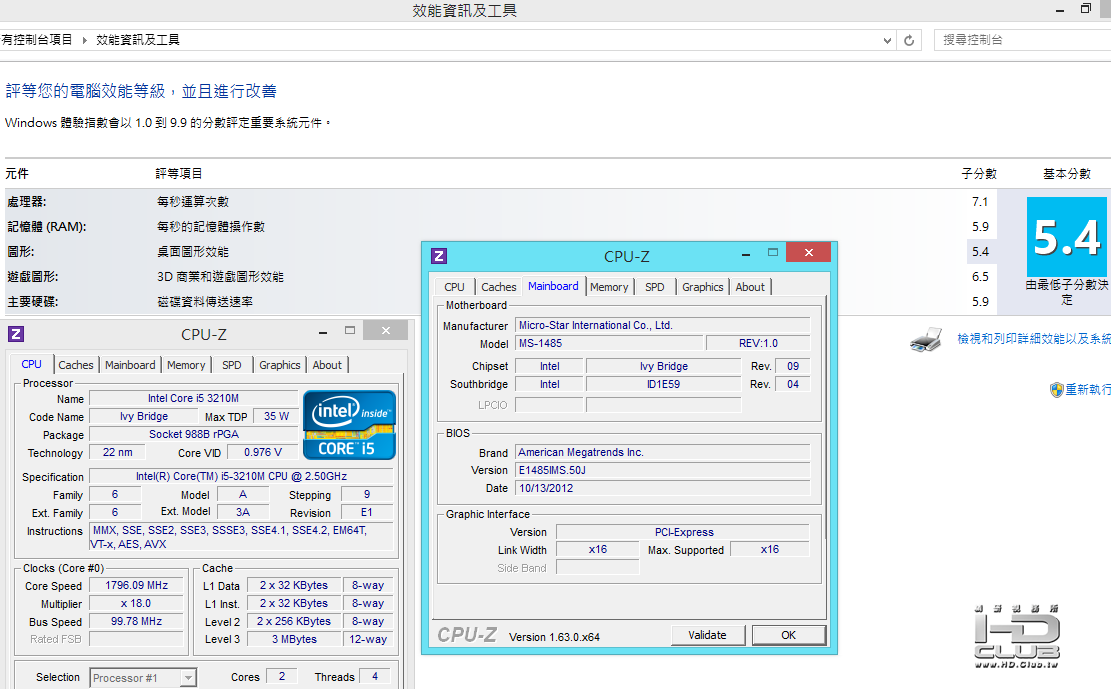This screenshot has height=689, width=1111.
Task: Click the CPU-Z logo icon in Mainboard window
Action: tap(439, 256)
